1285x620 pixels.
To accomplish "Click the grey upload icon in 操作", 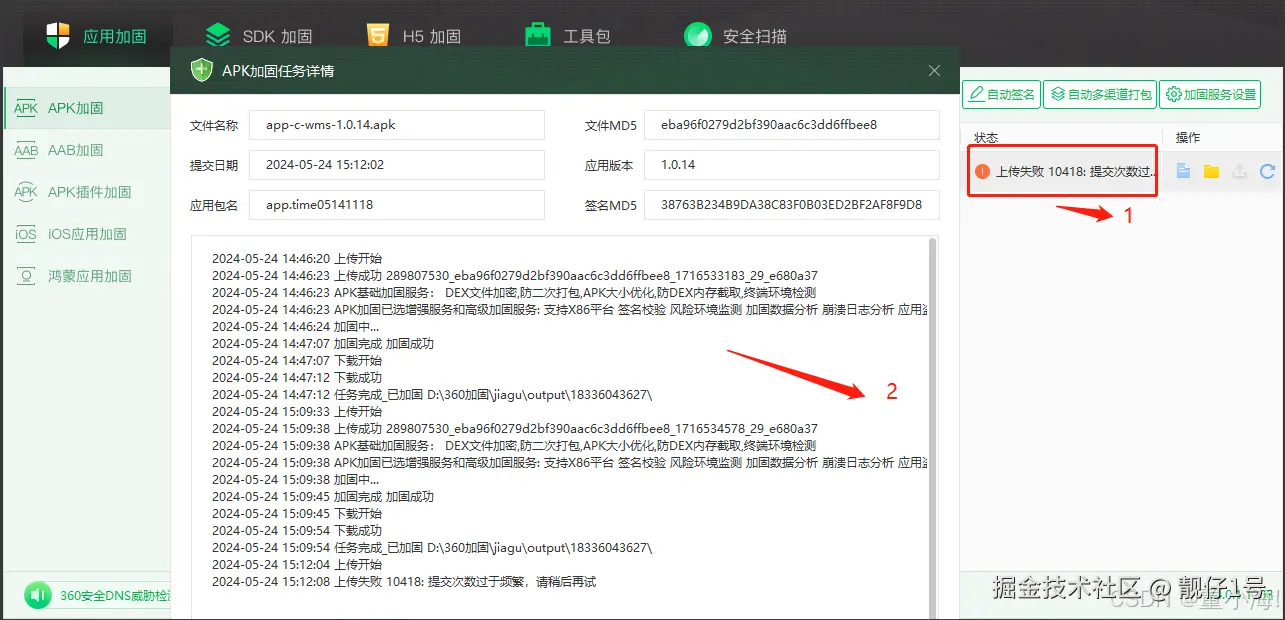I will [1239, 171].
